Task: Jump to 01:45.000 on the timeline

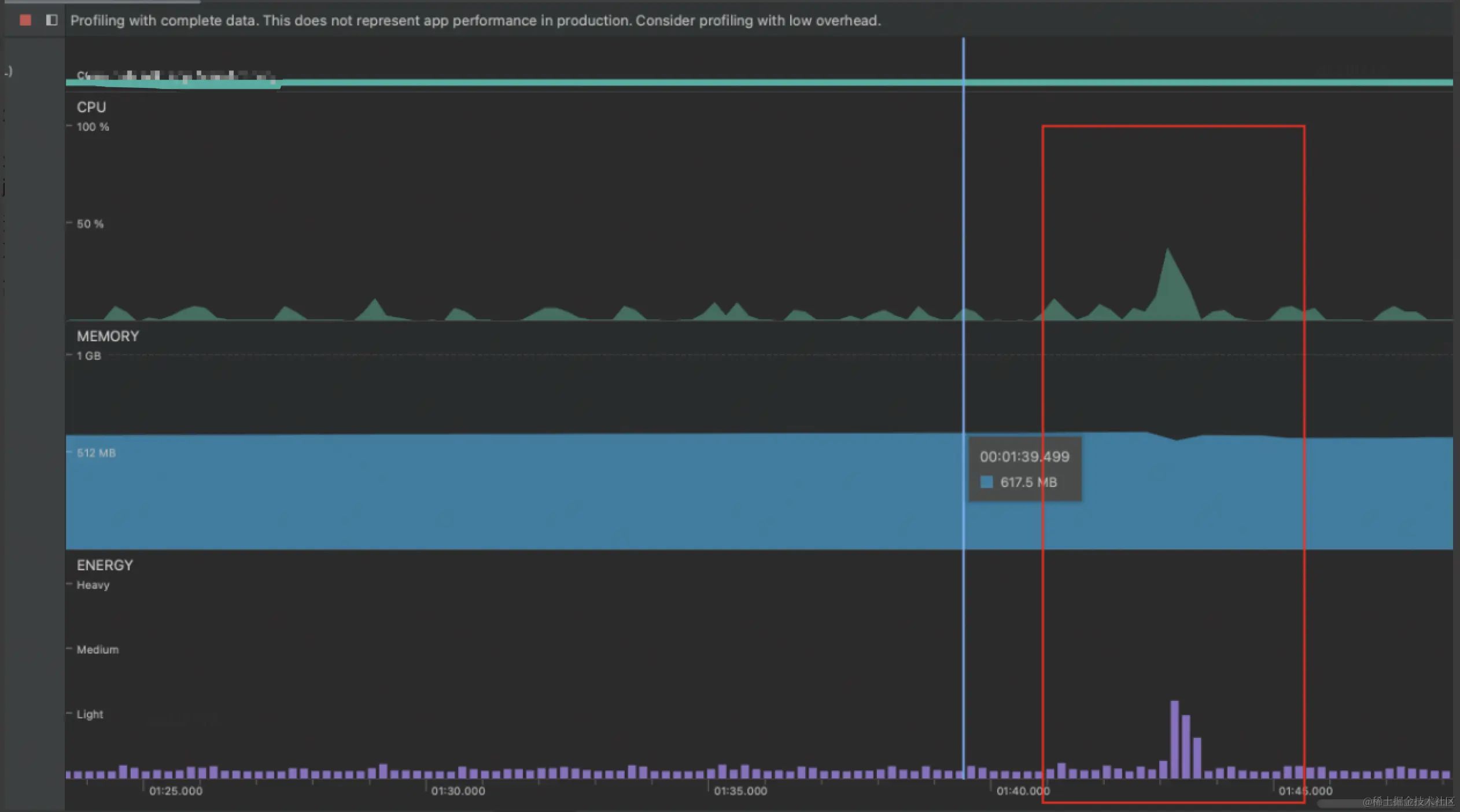Action: coord(1305,791)
